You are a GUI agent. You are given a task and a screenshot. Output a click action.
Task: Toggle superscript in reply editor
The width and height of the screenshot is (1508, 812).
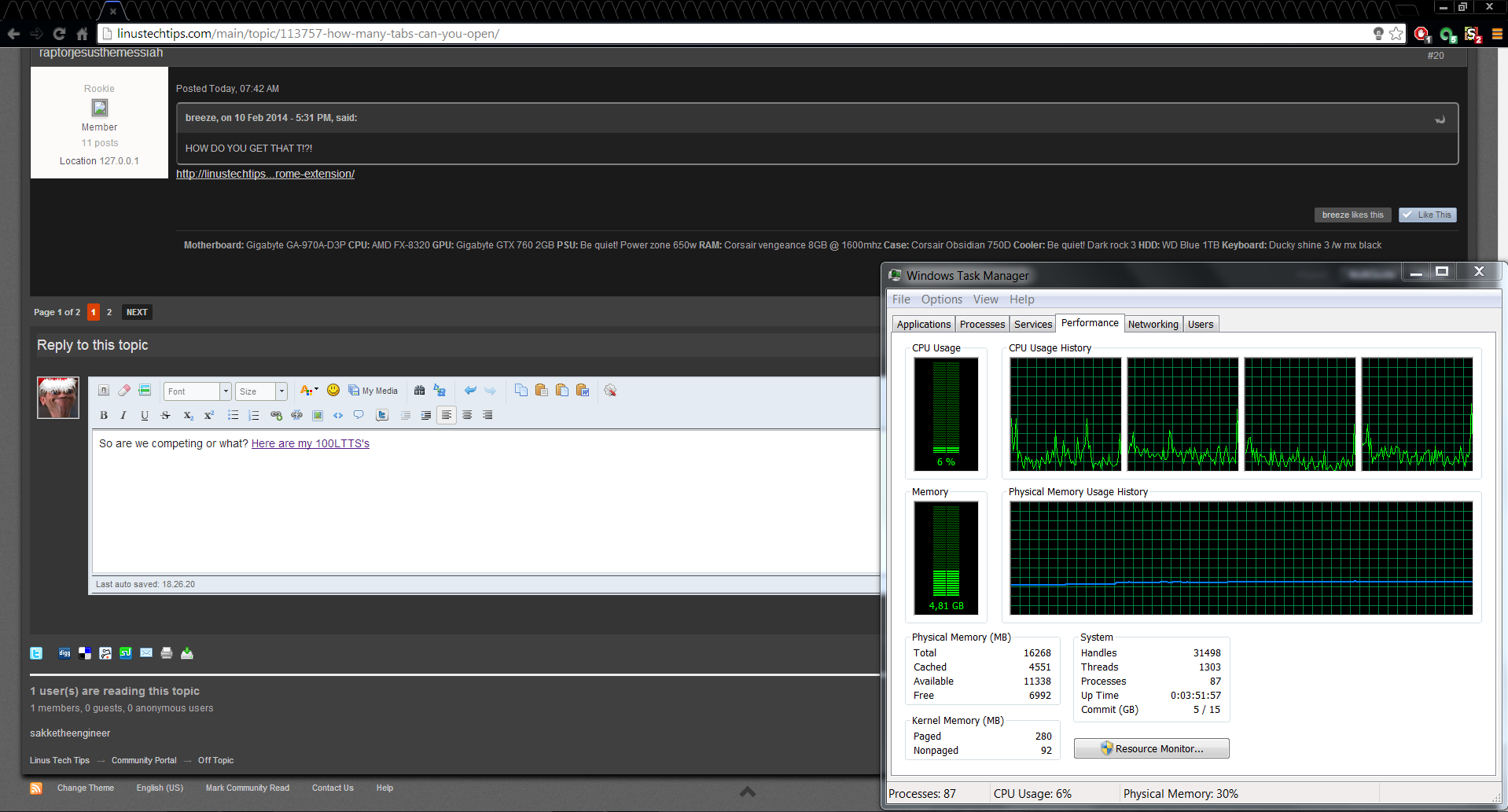pos(209,415)
